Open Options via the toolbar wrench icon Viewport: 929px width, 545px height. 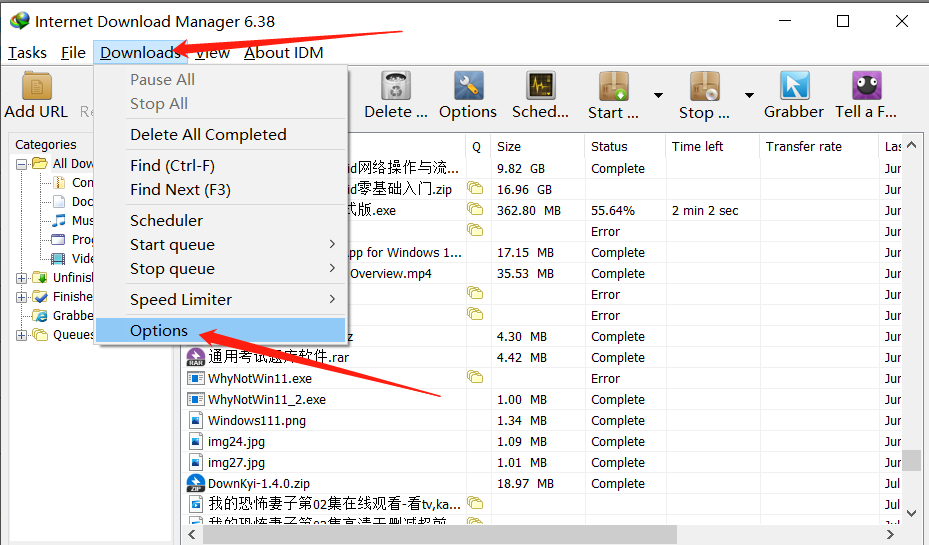[x=467, y=87]
